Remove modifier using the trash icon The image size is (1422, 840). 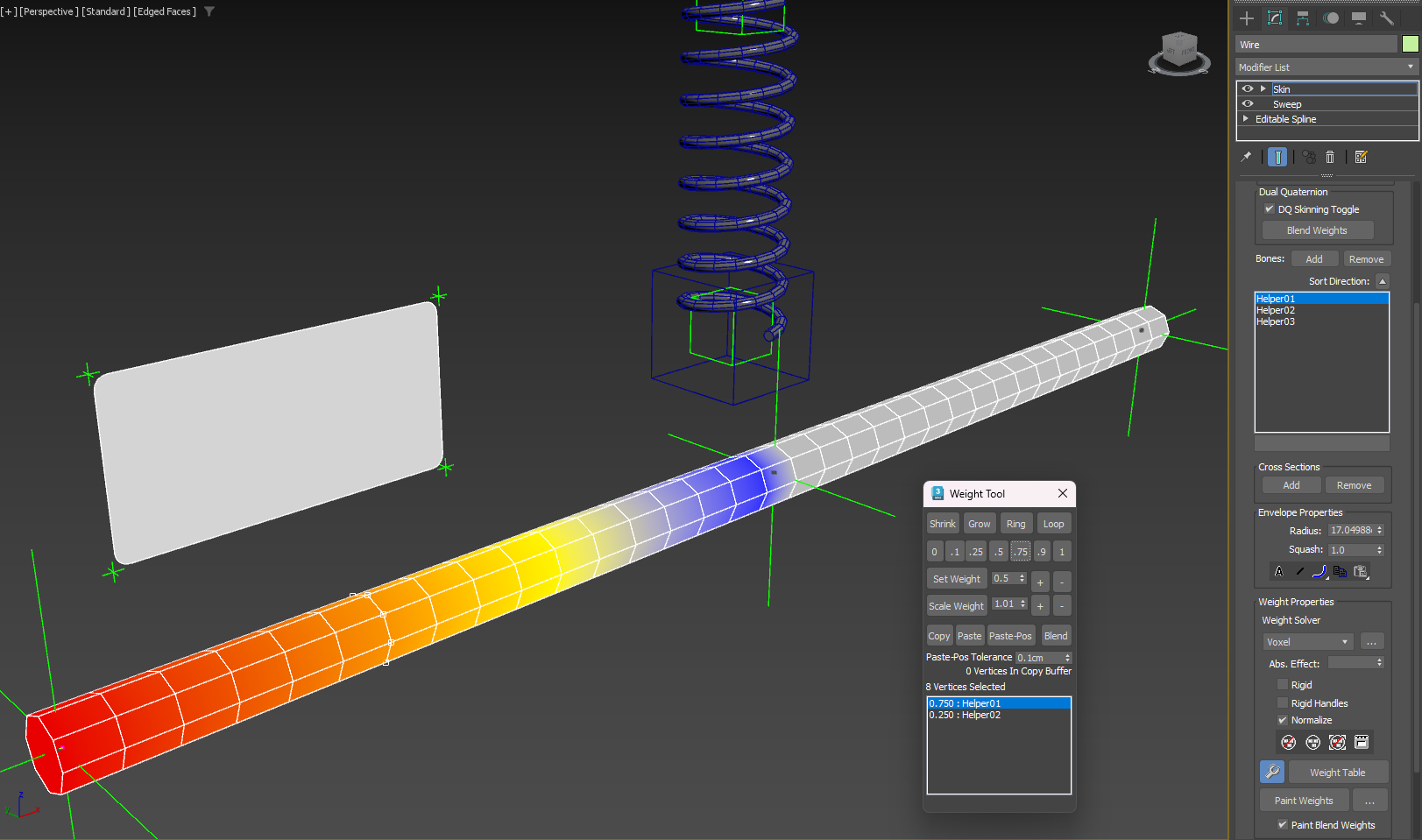point(1330,157)
